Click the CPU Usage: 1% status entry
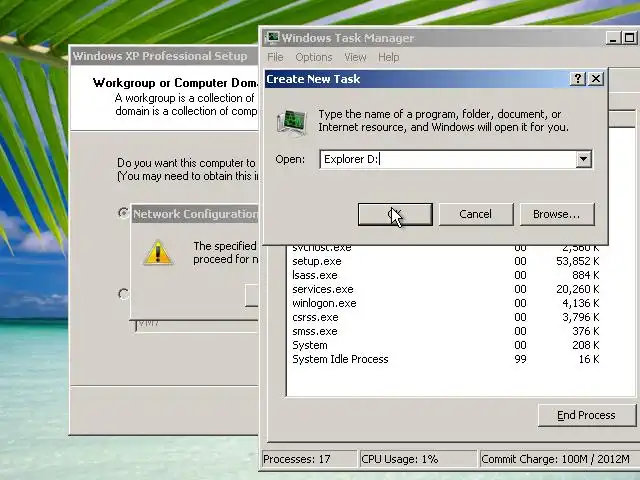Image resolution: width=640 pixels, height=480 pixels. (x=418, y=459)
